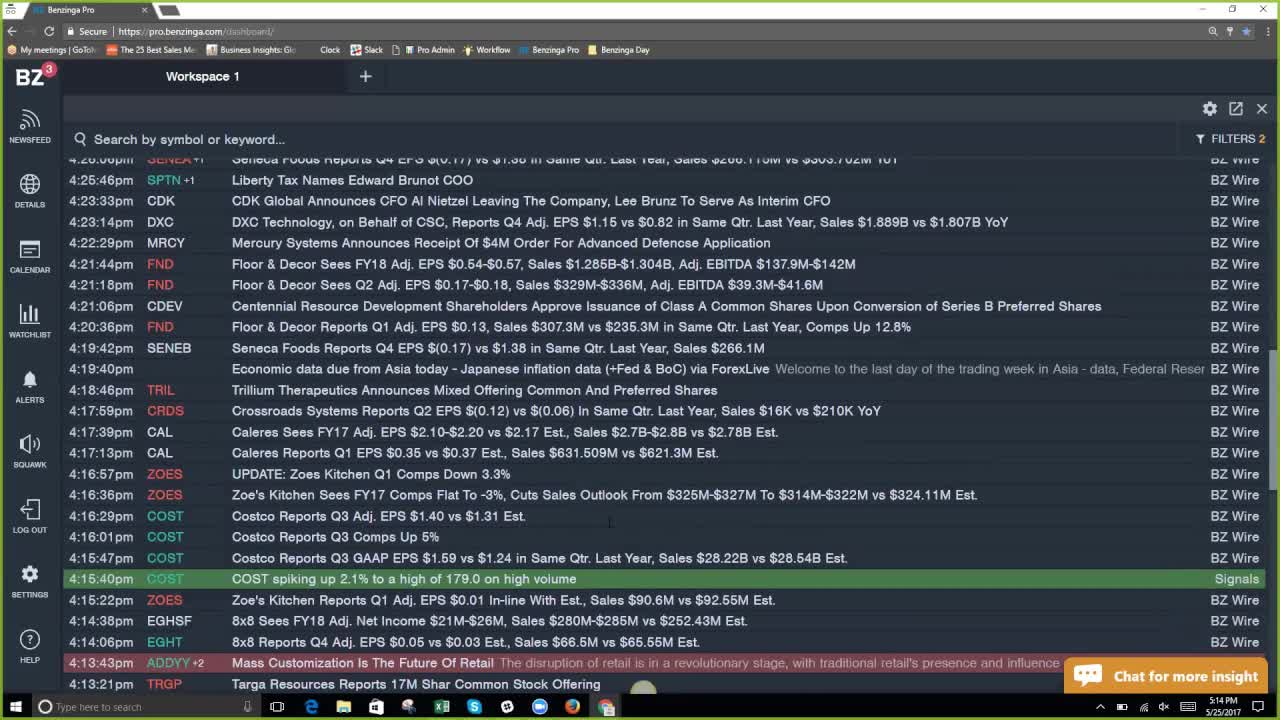Bookmark this page with star icon
The height and width of the screenshot is (720, 1280).
[x=1246, y=31]
